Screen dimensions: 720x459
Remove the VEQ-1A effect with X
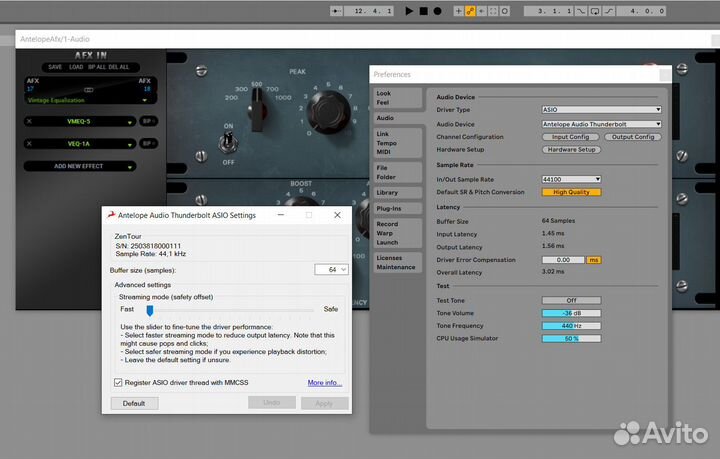tap(29, 143)
